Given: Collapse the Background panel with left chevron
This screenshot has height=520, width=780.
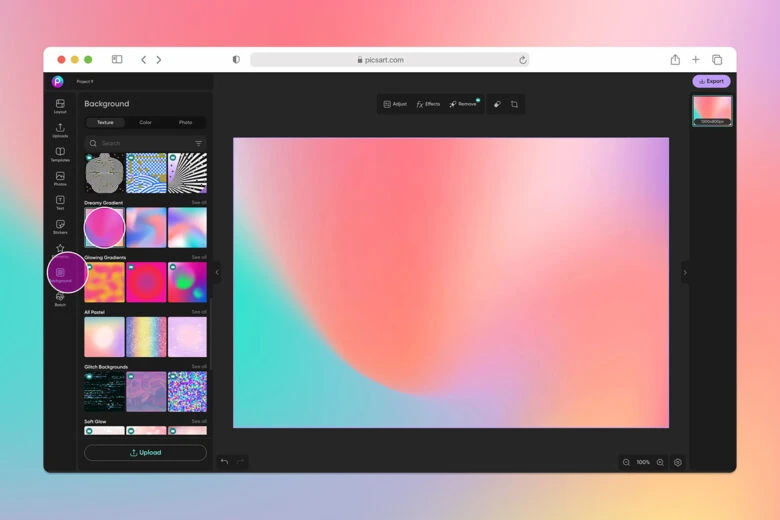Looking at the screenshot, I should 217,272.
